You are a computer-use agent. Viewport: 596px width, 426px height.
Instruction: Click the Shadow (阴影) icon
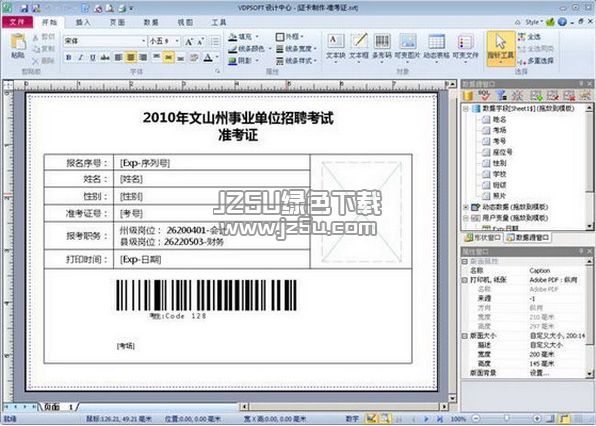233,60
